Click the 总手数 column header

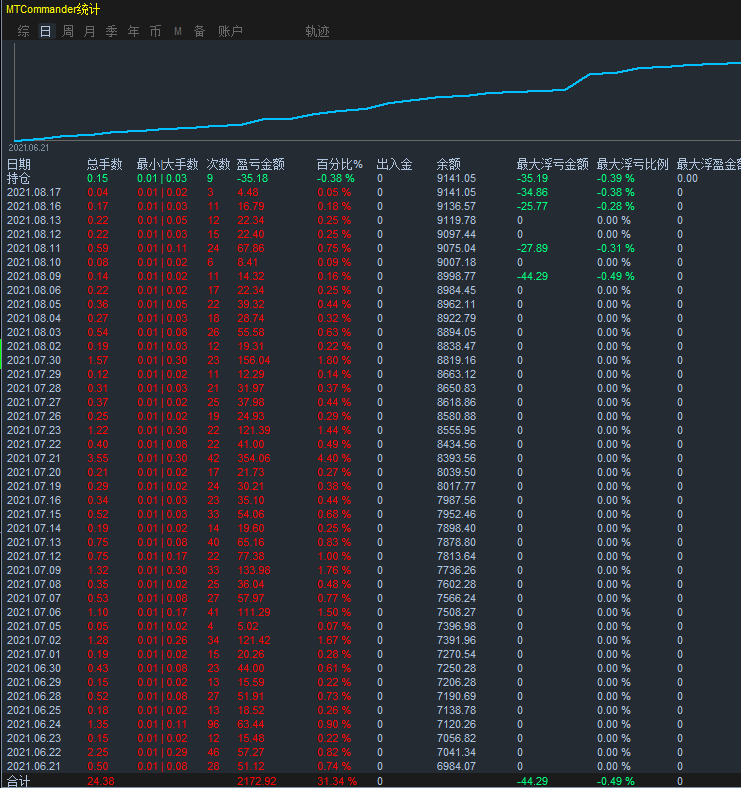(x=104, y=164)
